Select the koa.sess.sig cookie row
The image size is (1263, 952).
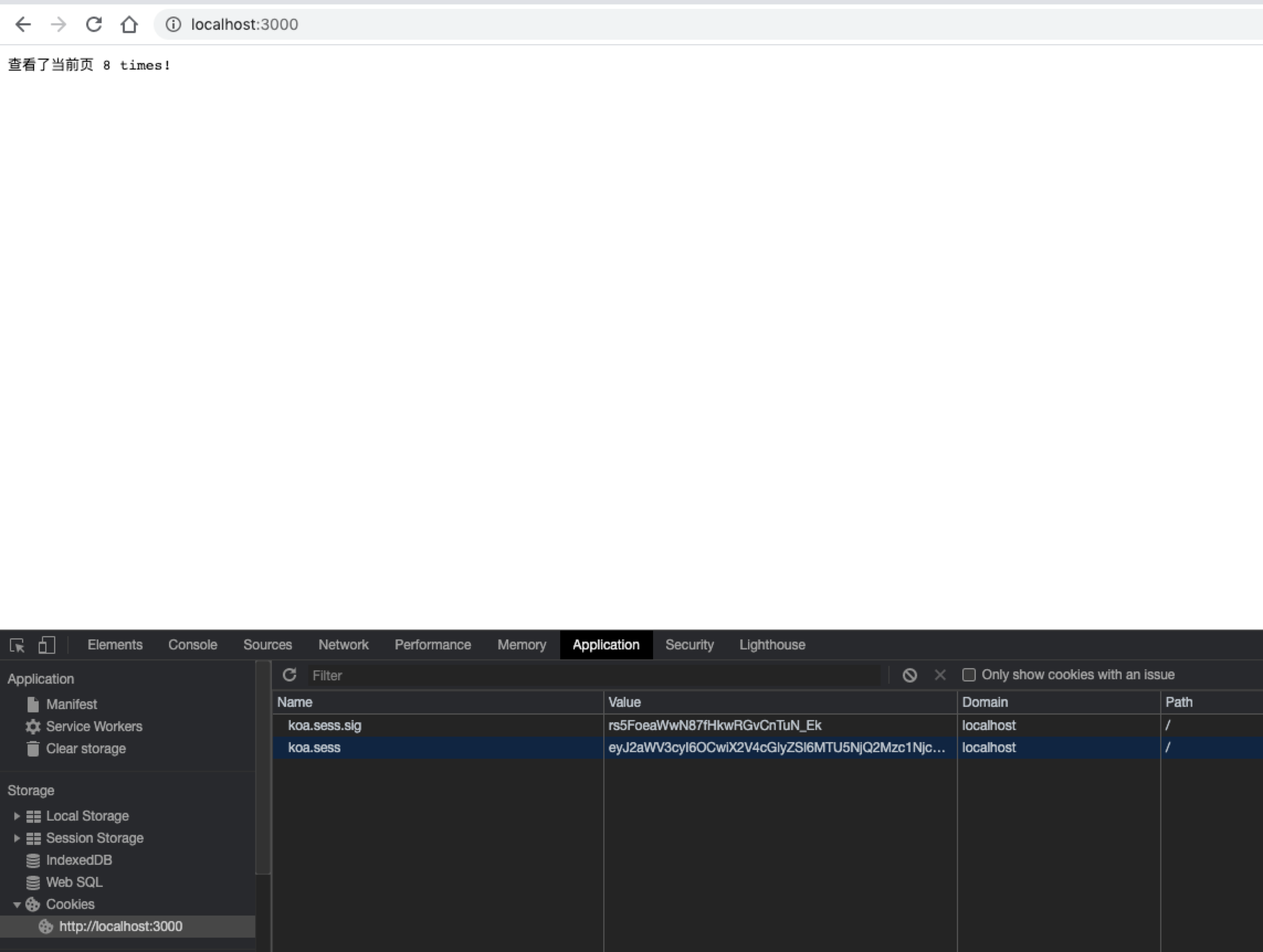coord(324,726)
